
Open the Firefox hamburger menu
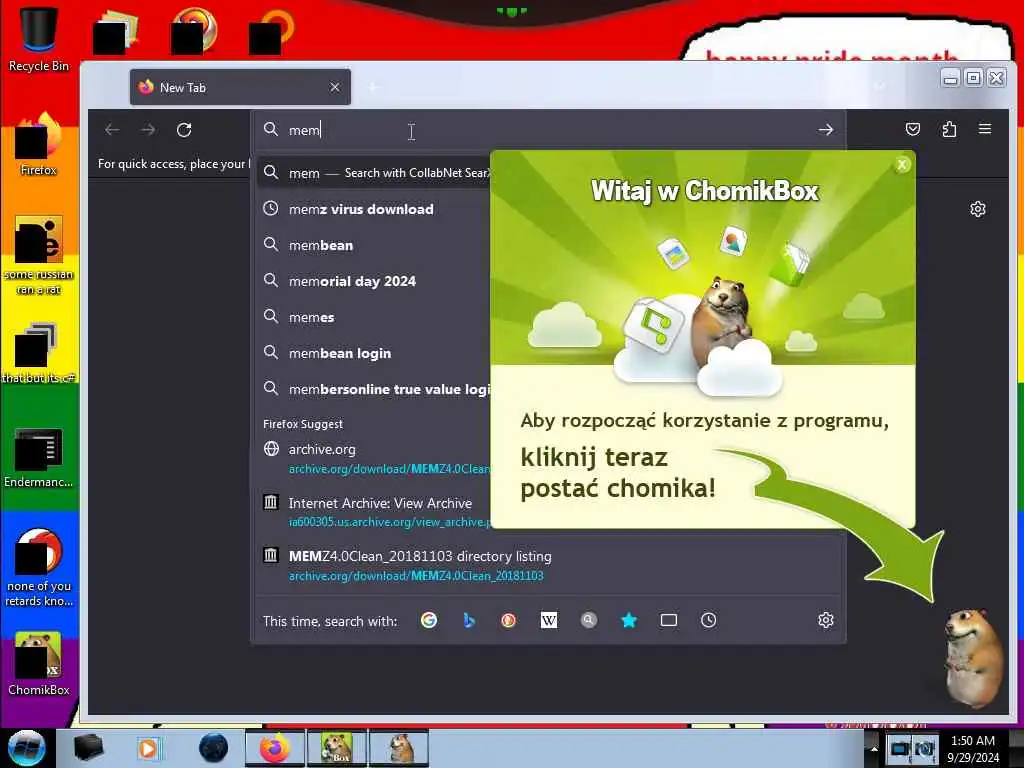(x=985, y=129)
